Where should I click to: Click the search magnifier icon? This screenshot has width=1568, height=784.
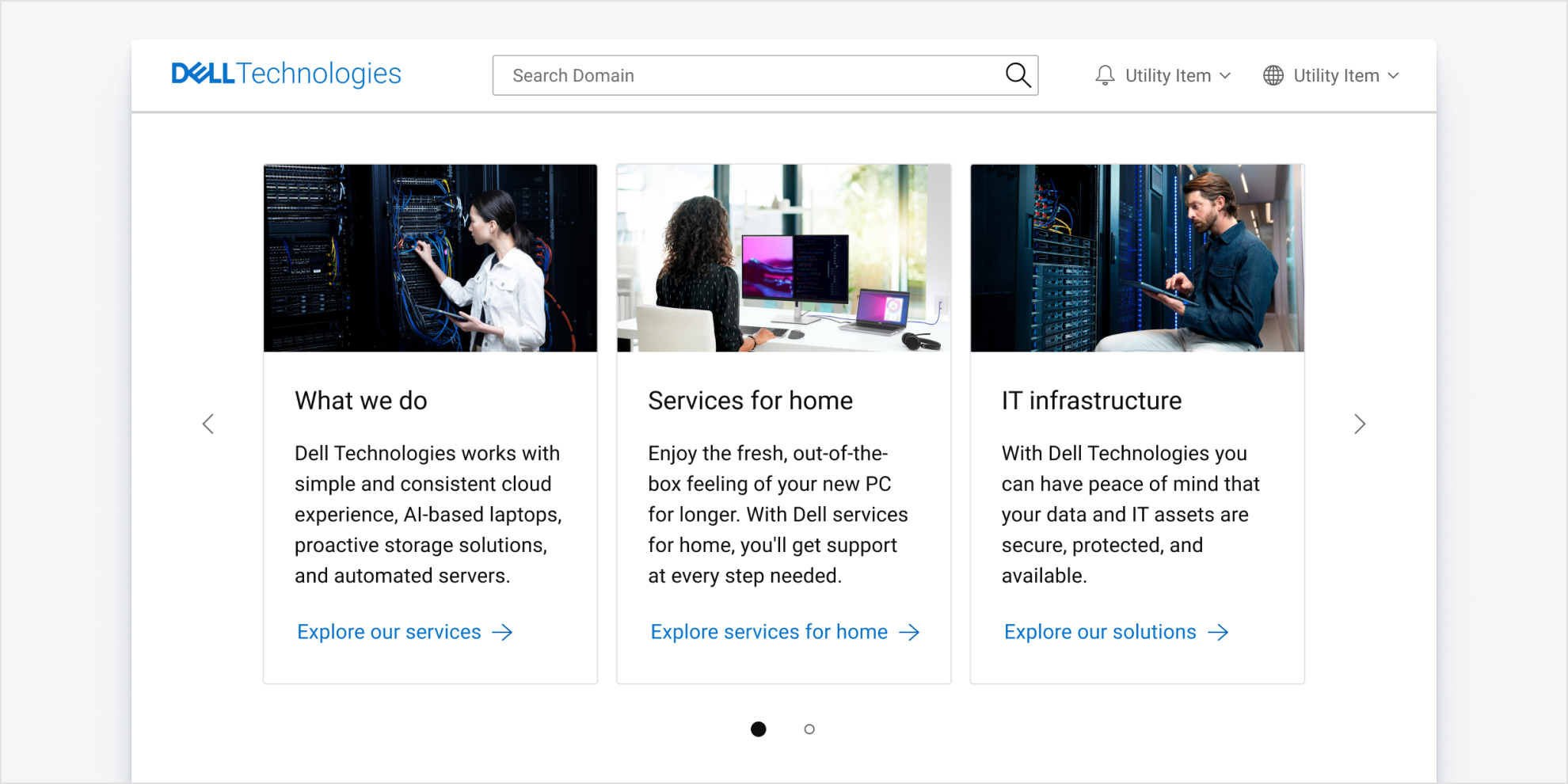click(x=1018, y=75)
